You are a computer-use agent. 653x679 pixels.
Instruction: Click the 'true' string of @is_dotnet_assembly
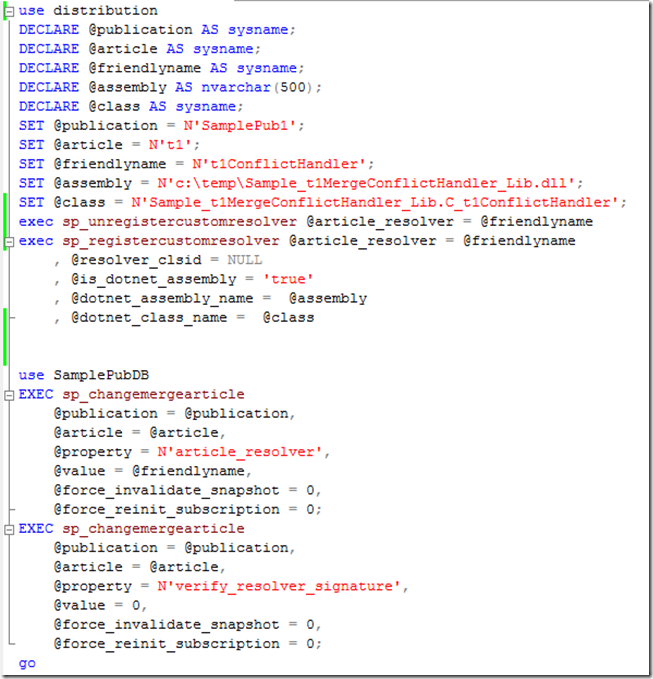[288, 279]
